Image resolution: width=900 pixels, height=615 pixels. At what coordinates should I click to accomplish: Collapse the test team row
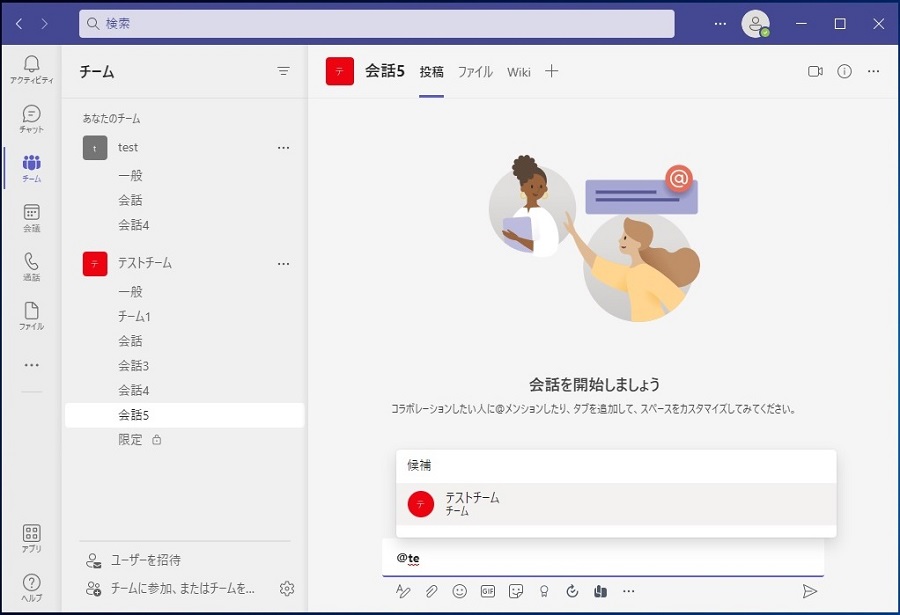185,148
